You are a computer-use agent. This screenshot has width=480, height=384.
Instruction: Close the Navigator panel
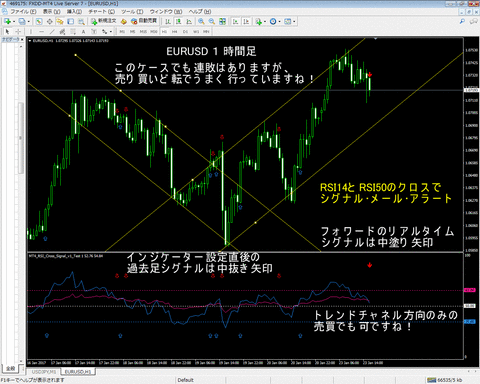(22, 39)
